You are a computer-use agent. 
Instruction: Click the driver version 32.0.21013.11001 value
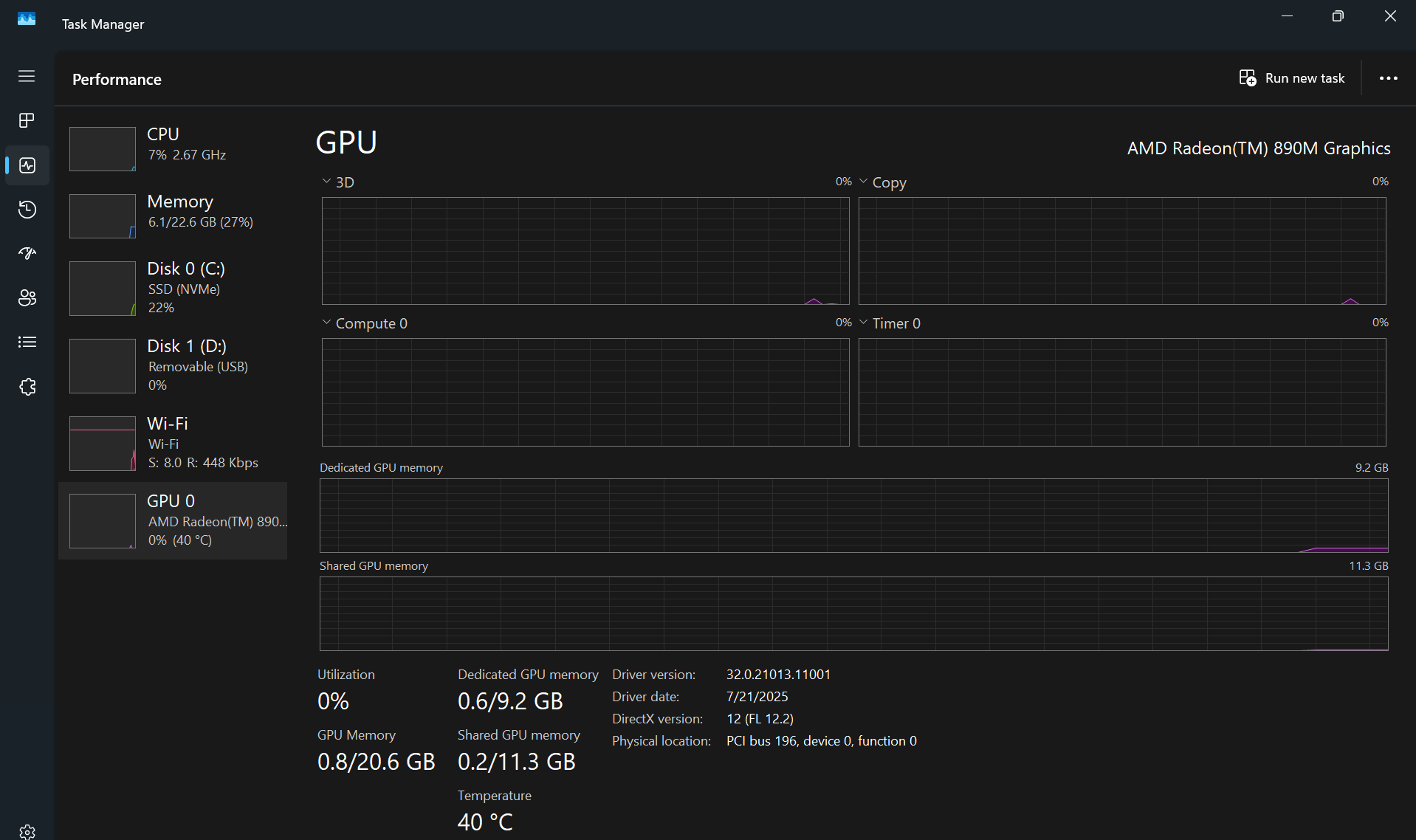778,675
